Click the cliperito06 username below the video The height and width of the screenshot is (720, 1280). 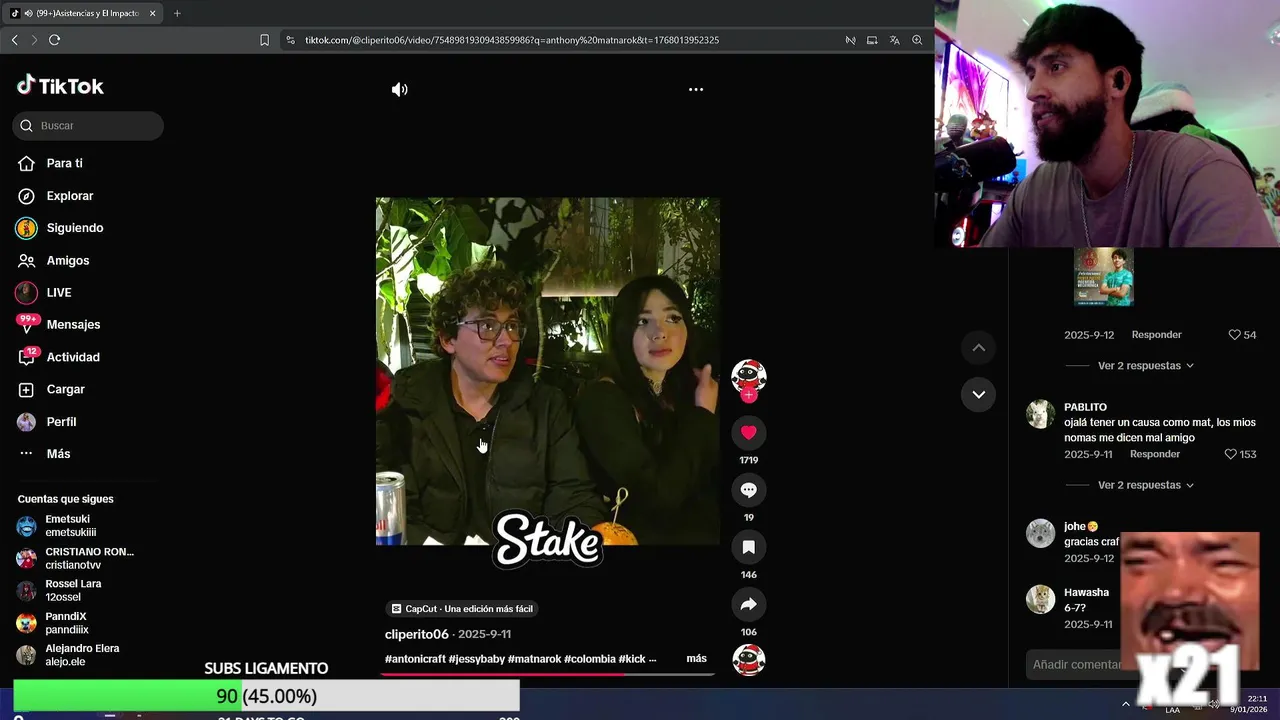[417, 634]
